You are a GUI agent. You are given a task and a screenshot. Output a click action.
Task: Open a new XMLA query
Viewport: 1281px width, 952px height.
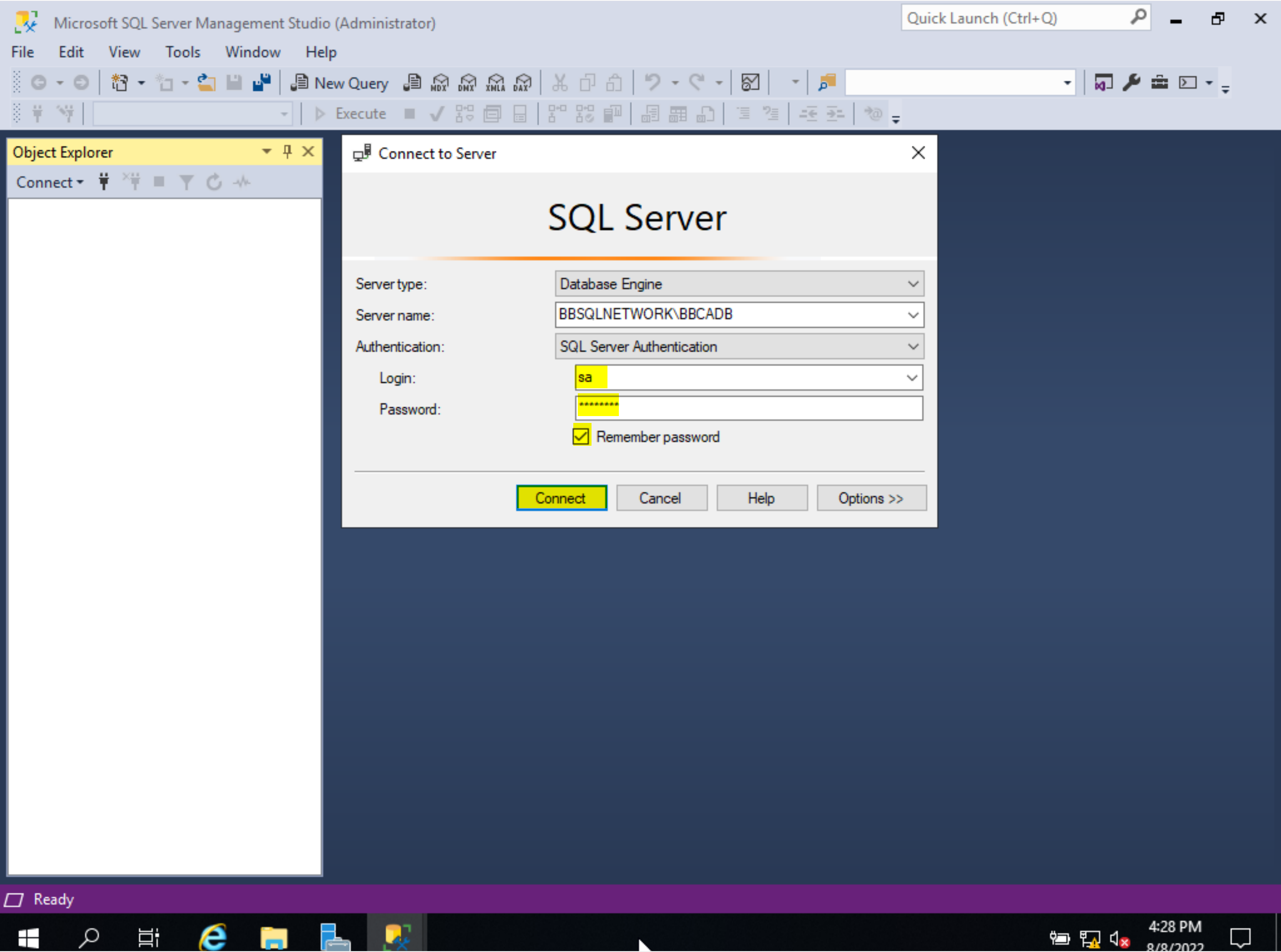pyautogui.click(x=495, y=82)
